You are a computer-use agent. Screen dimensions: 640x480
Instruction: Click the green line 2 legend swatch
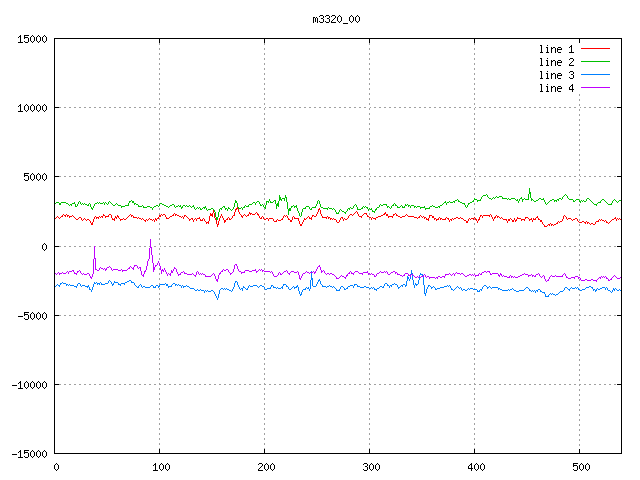595,62
